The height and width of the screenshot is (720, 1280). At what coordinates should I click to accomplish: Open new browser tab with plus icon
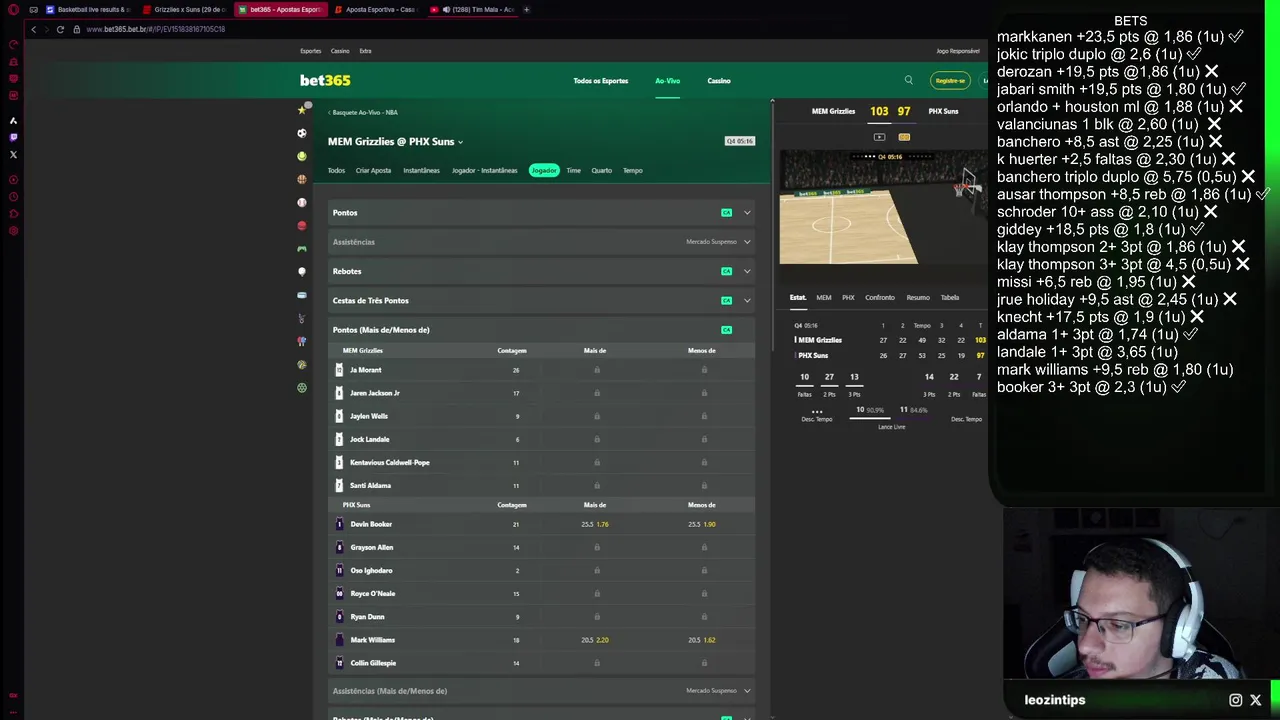point(526,9)
